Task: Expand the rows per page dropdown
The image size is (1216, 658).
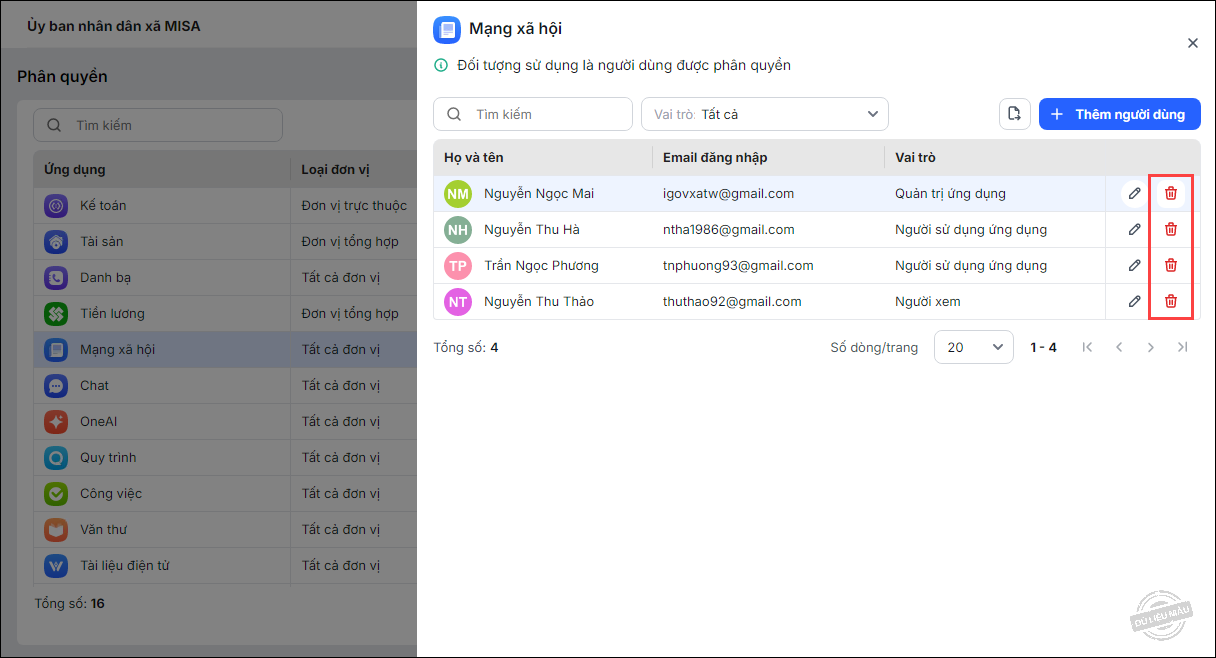Action: click(x=973, y=347)
